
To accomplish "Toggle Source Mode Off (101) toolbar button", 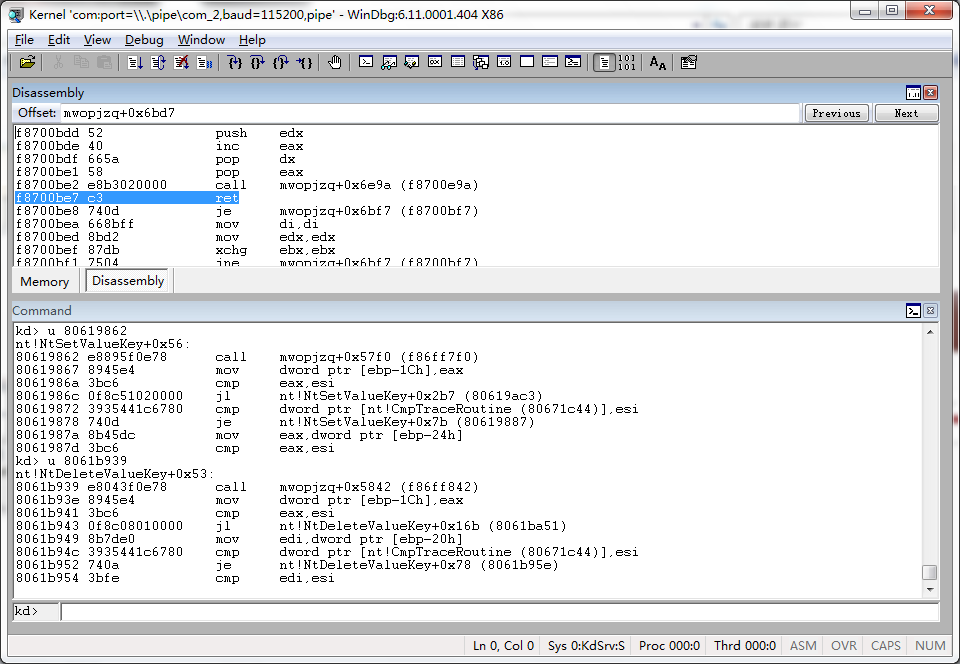I will (627, 62).
